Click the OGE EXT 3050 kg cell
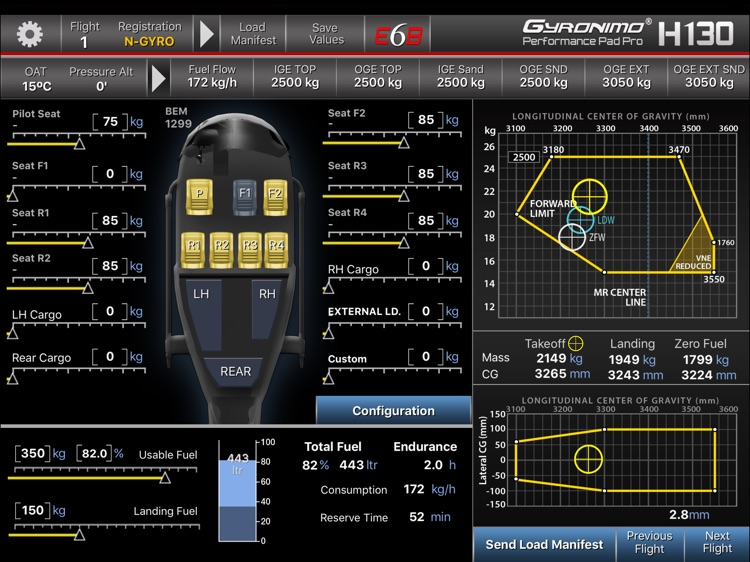This screenshot has width=750, height=562. click(626, 77)
